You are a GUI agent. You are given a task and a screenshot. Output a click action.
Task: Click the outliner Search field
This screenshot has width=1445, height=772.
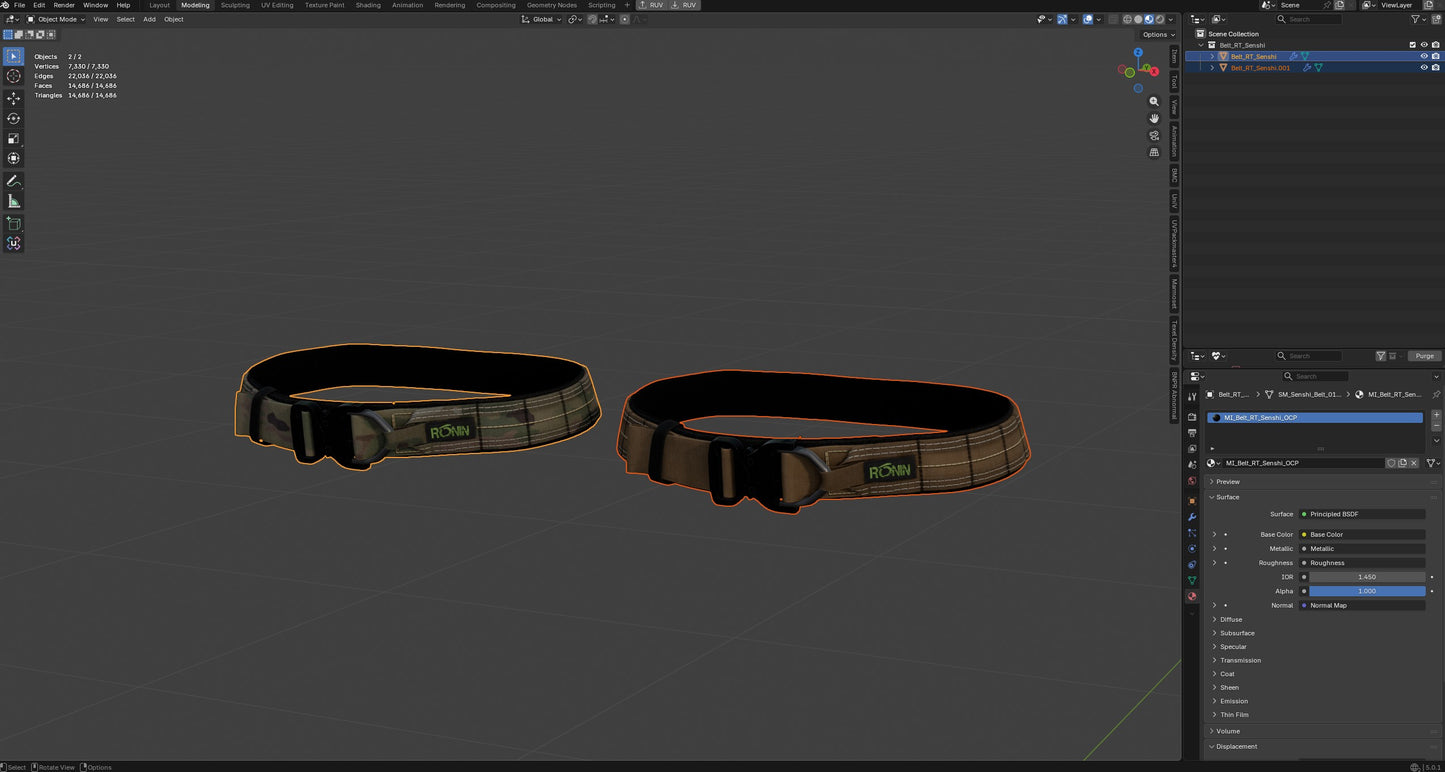(x=1310, y=19)
